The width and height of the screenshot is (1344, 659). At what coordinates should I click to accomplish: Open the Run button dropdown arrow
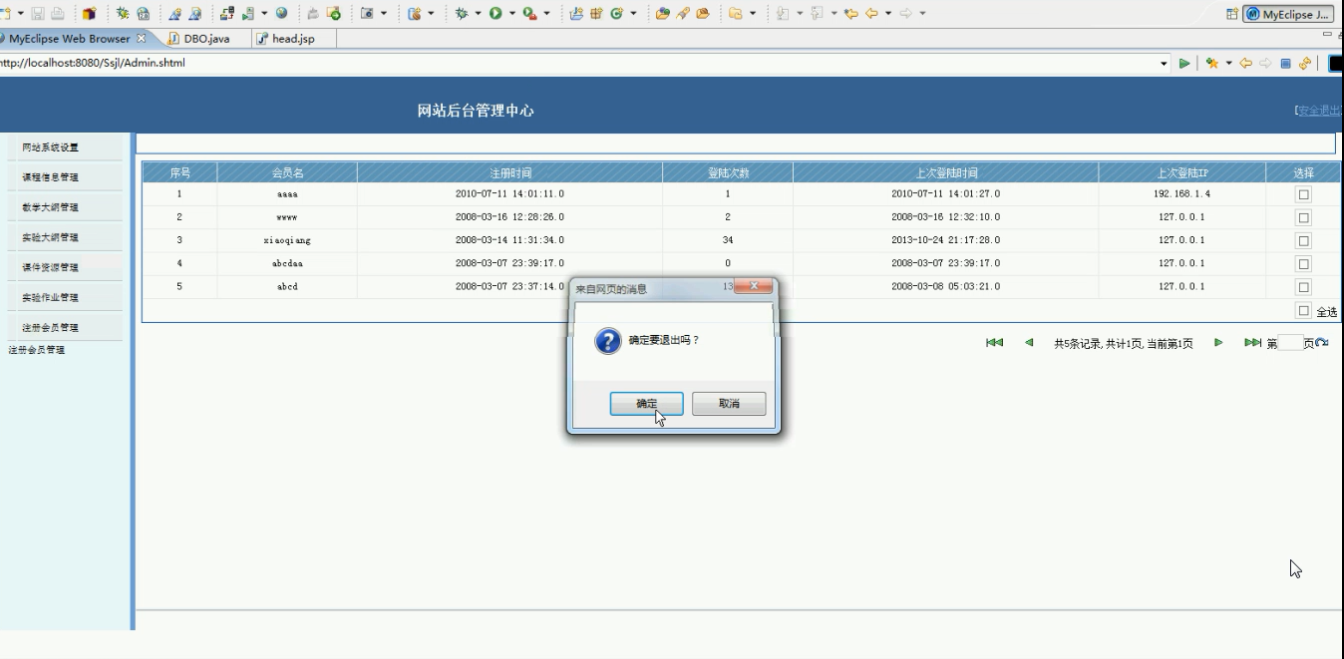512,13
